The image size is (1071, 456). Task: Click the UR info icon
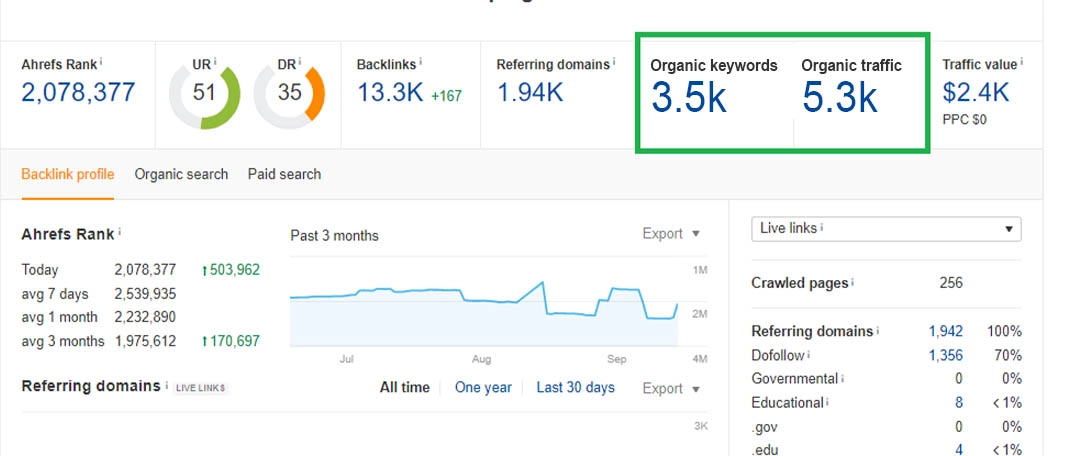pos(215,62)
